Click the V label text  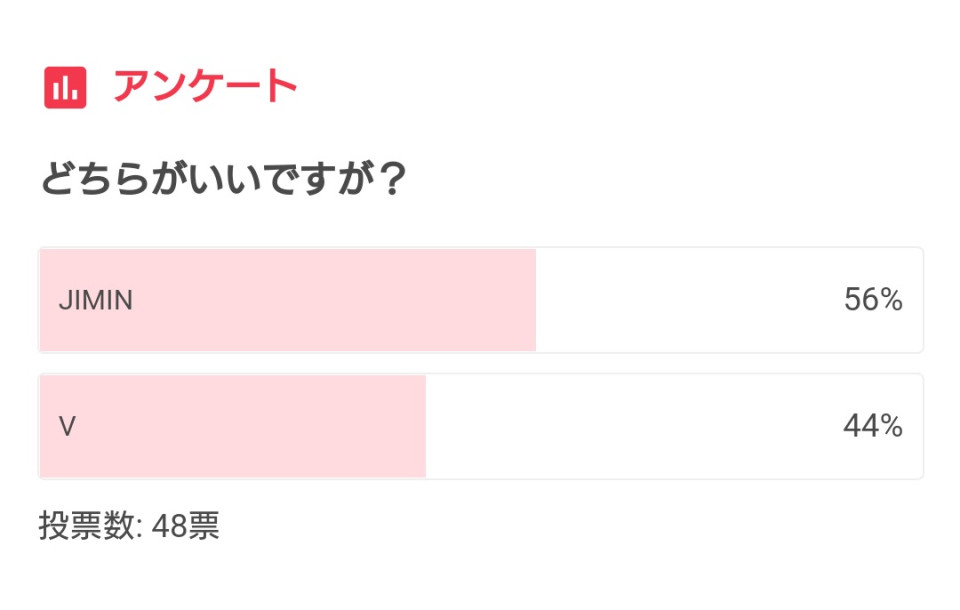pyautogui.click(x=67, y=426)
